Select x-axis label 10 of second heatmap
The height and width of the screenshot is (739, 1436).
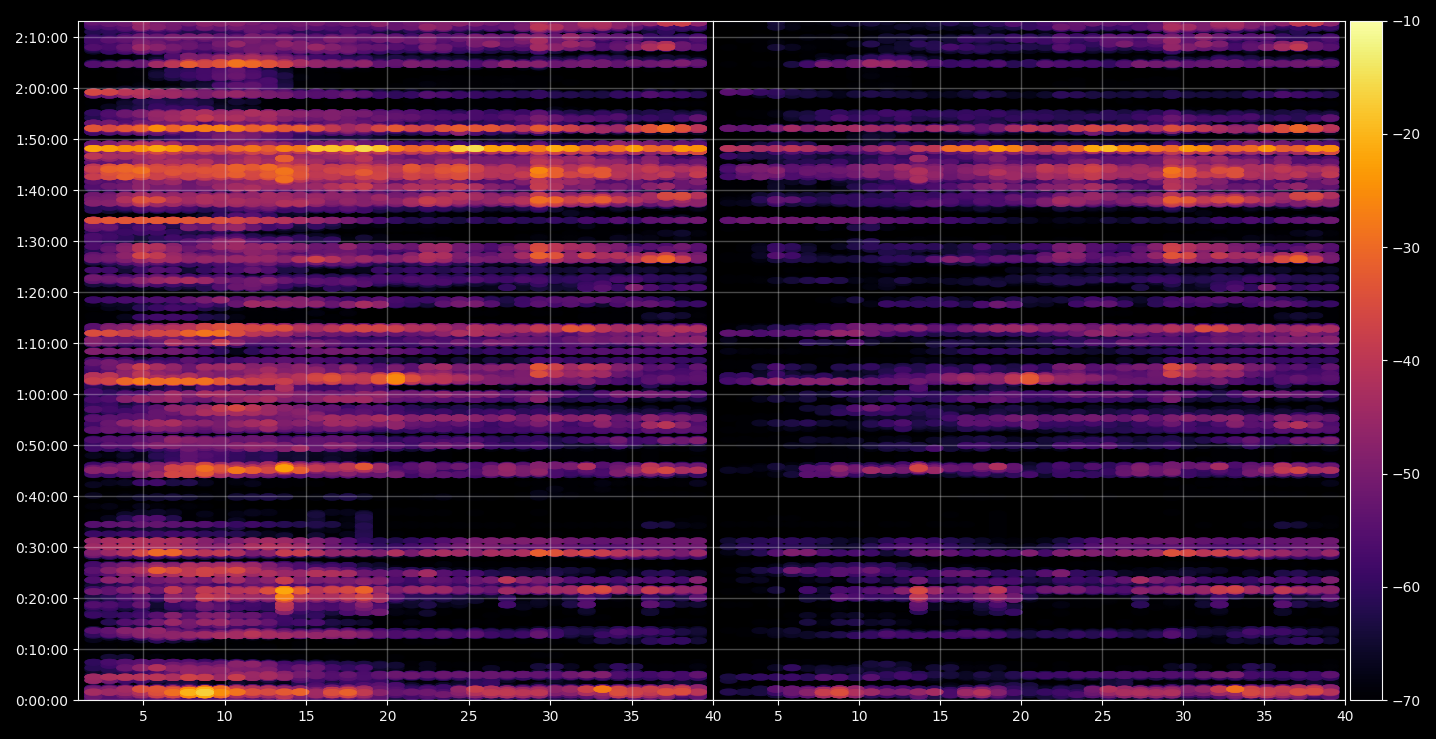[859, 716]
